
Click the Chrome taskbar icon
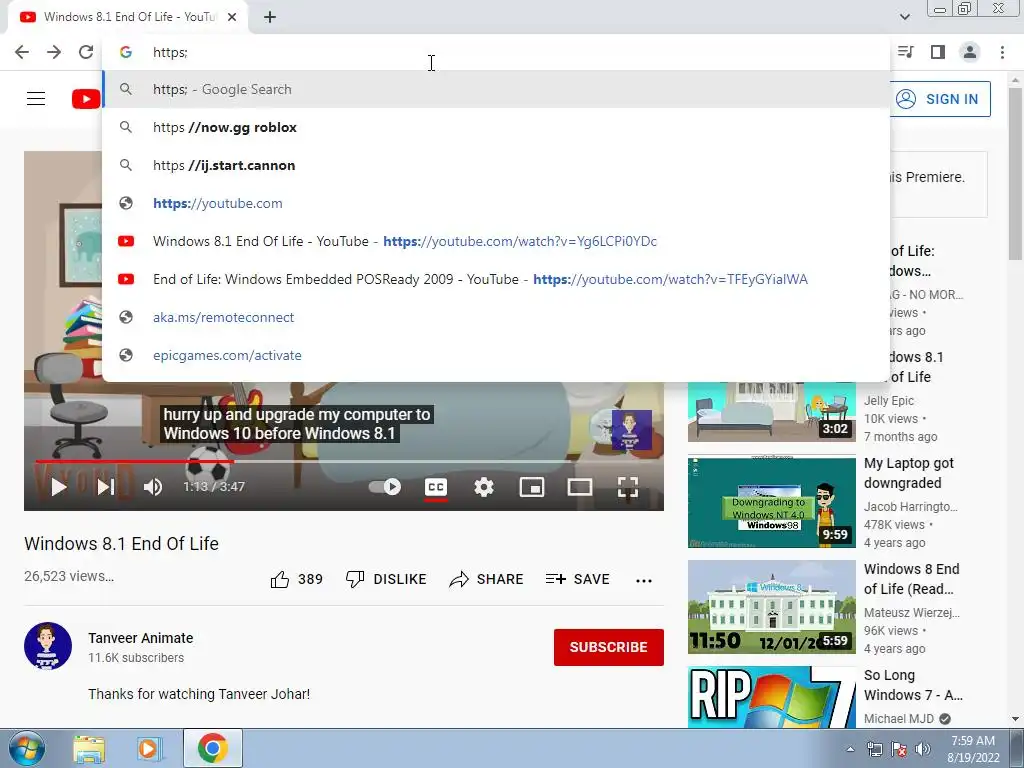(x=212, y=748)
